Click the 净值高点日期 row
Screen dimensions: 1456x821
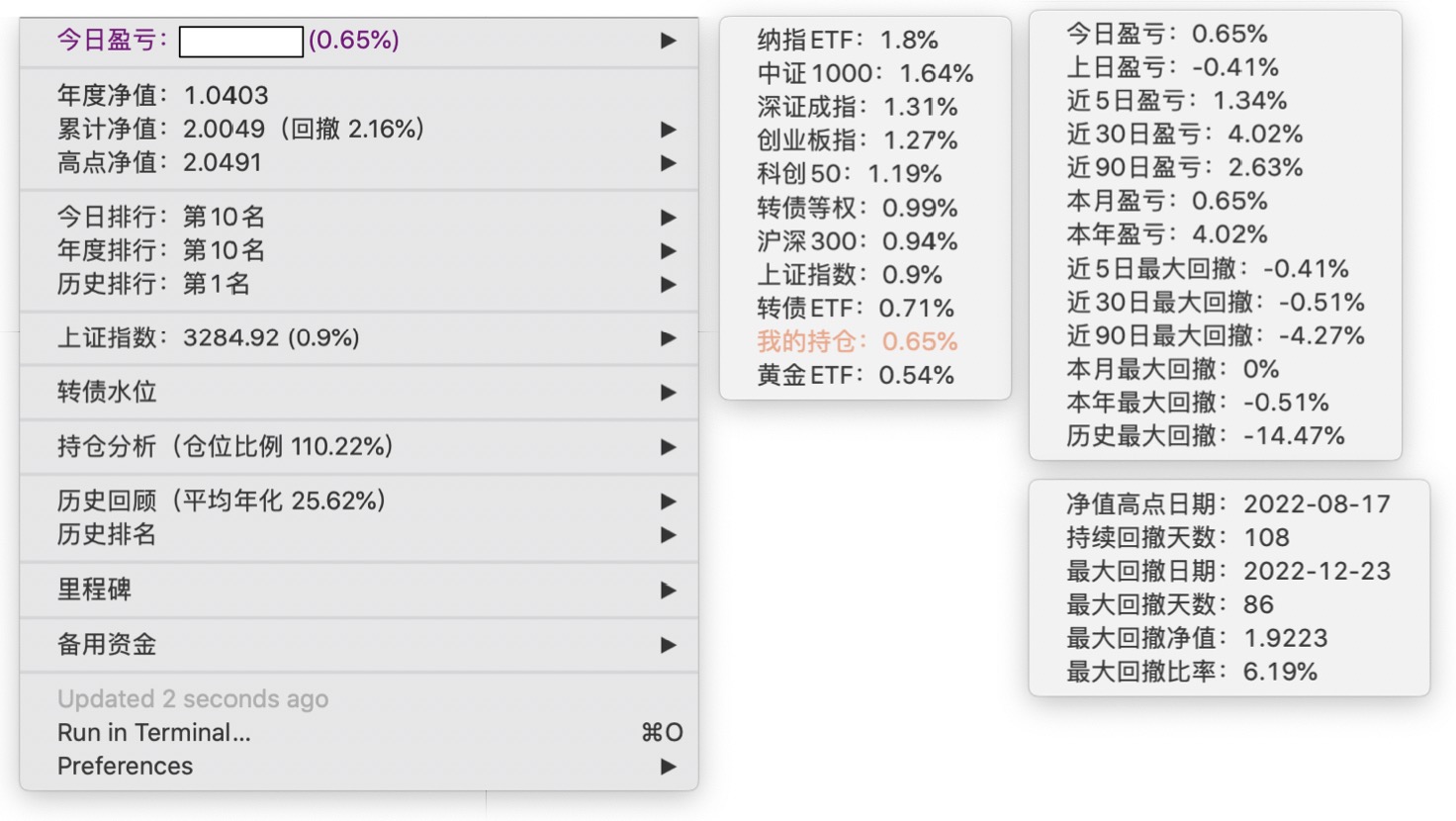(x=1228, y=504)
